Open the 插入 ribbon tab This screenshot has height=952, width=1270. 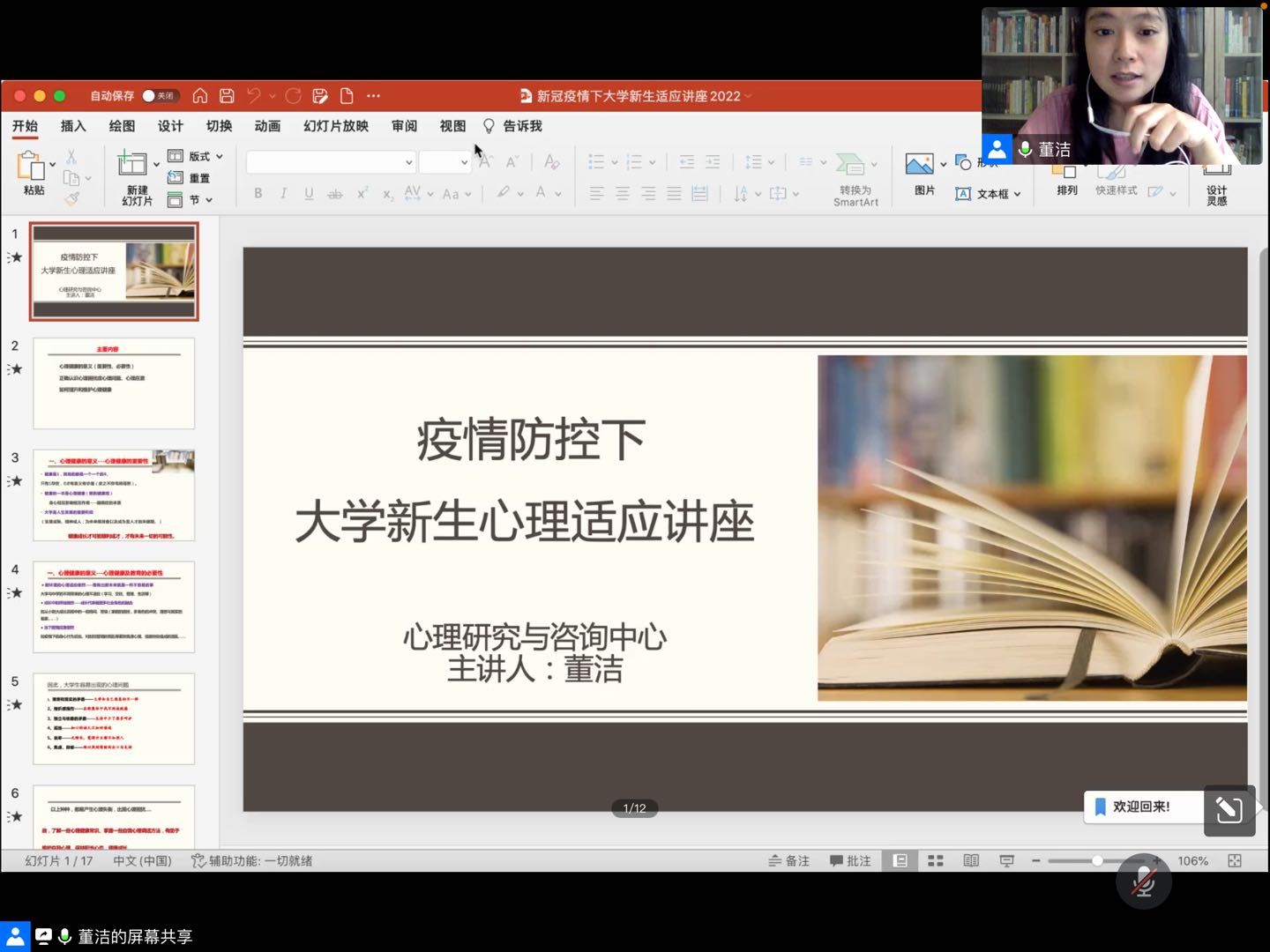[73, 126]
